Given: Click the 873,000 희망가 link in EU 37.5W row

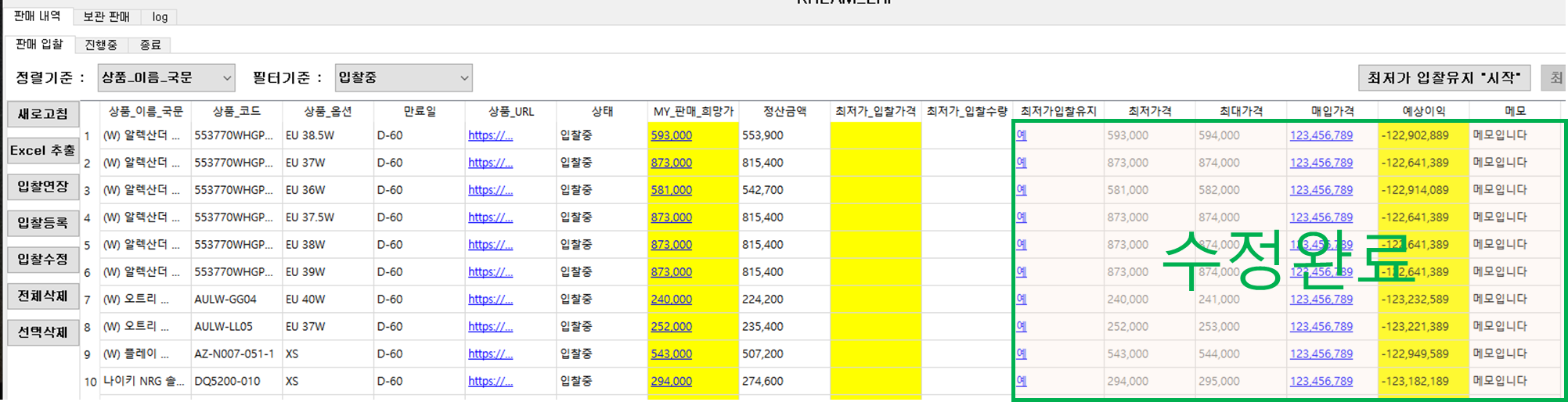Looking at the screenshot, I should pyautogui.click(x=672, y=217).
